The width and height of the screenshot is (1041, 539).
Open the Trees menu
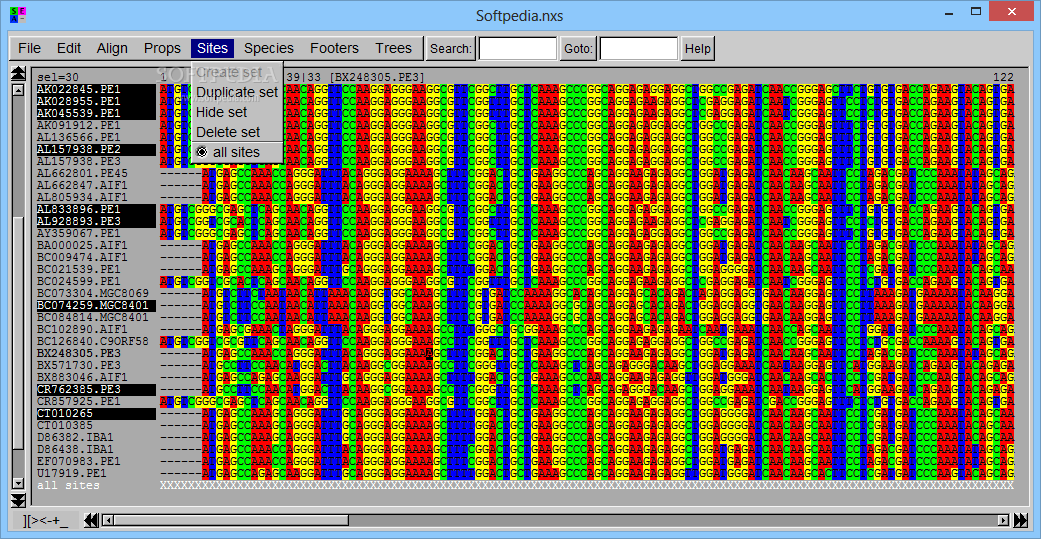pyautogui.click(x=394, y=48)
